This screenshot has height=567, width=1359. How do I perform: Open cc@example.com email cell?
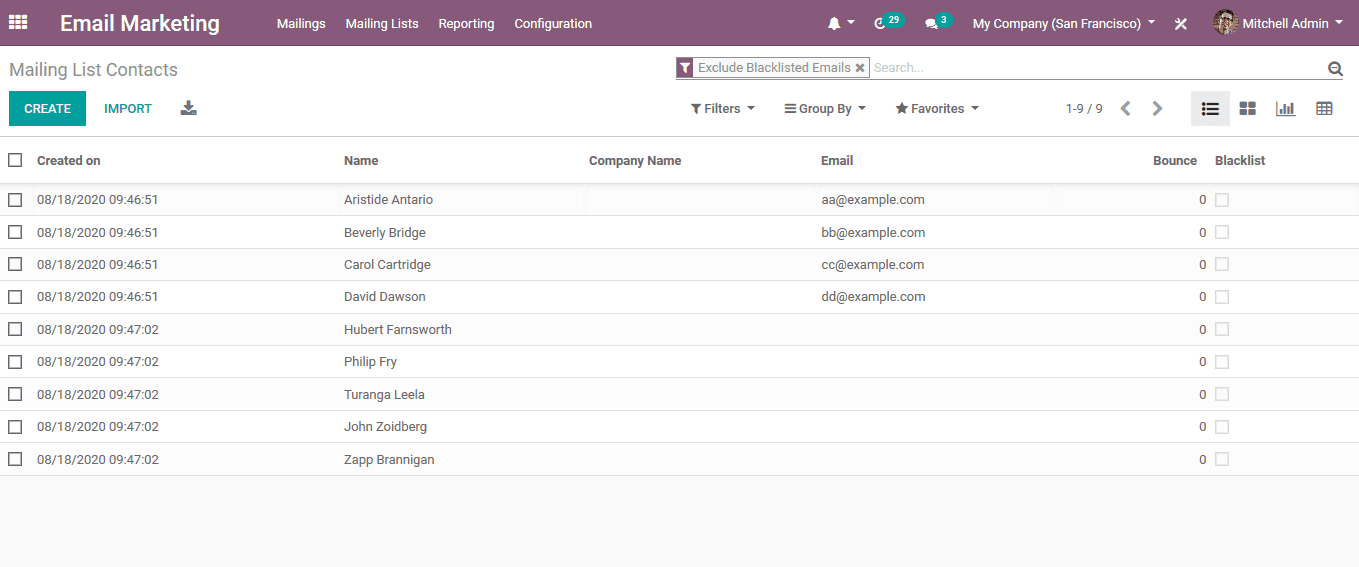click(873, 264)
